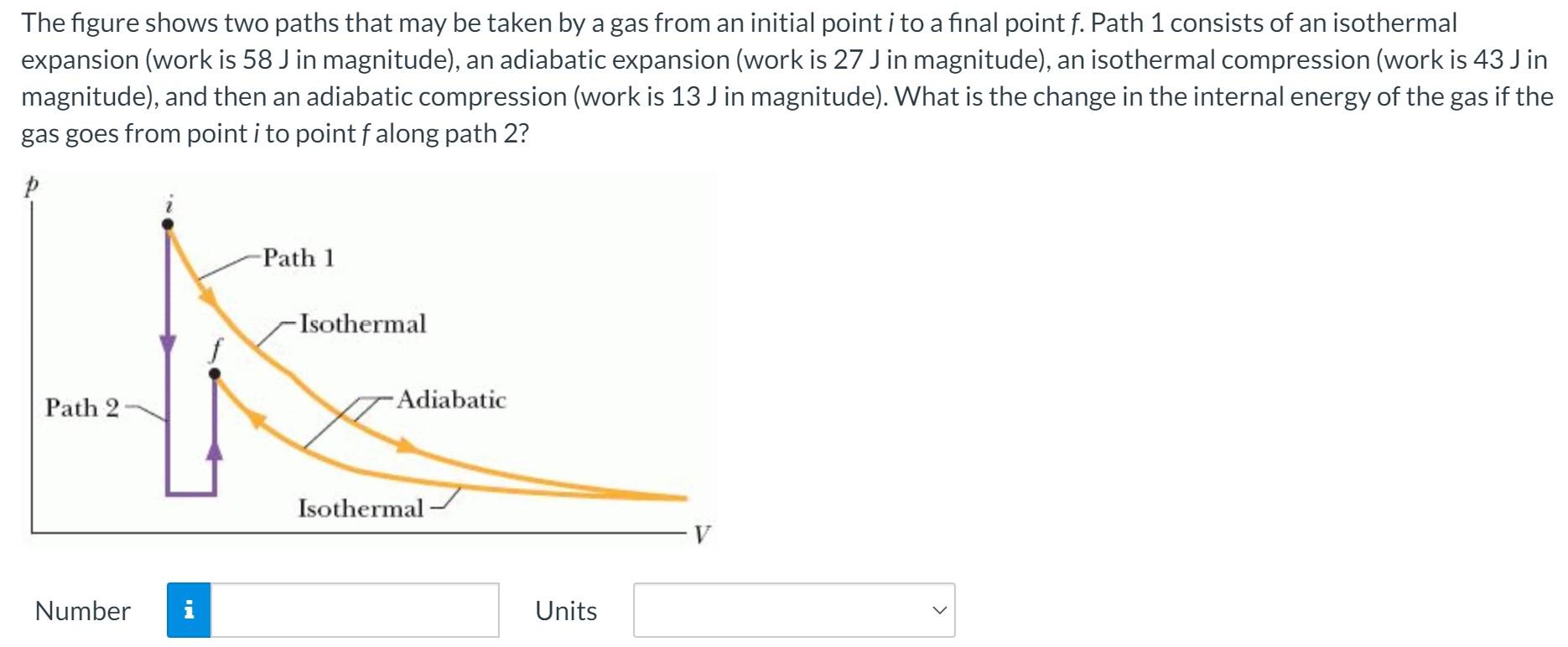Click the Number label text
1568x647 pixels.
point(82,611)
